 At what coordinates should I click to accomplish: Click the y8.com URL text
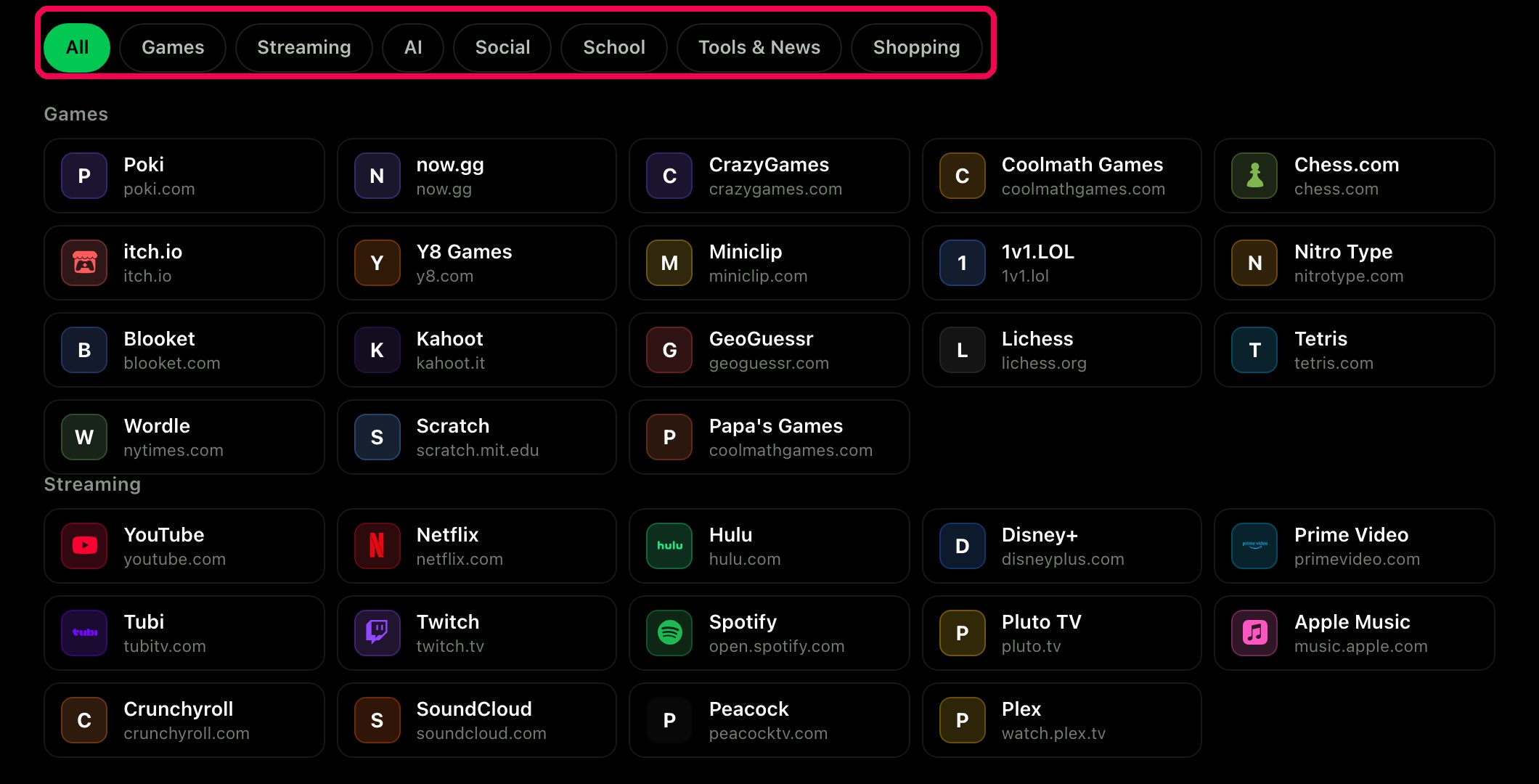(x=444, y=276)
